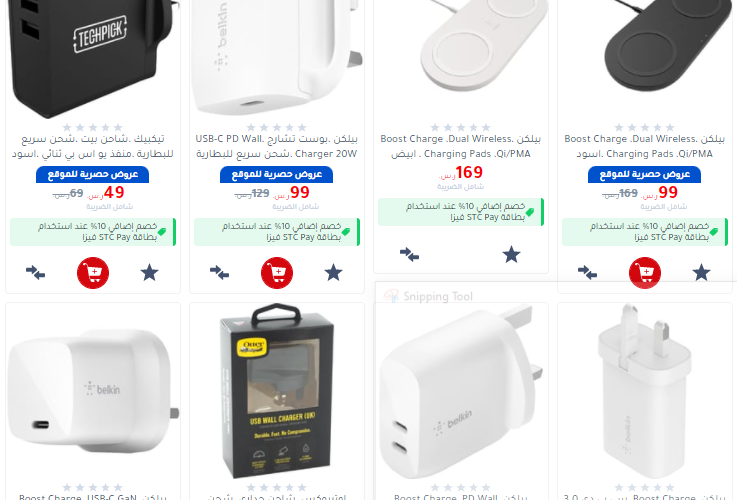Star the white Dual Wireless Charging Pads

(x=511, y=255)
